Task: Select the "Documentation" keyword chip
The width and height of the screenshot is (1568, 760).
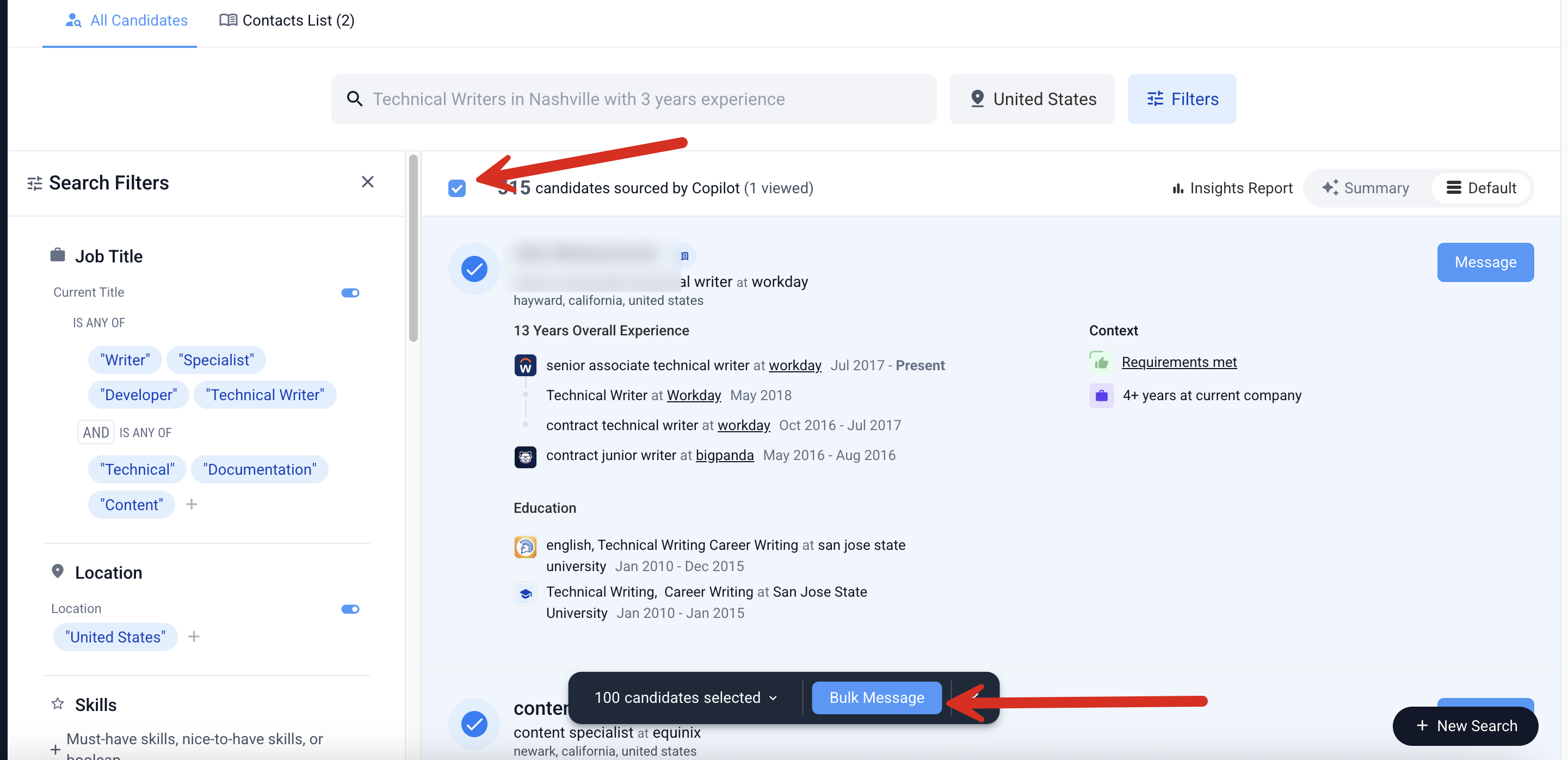Action: (260, 469)
